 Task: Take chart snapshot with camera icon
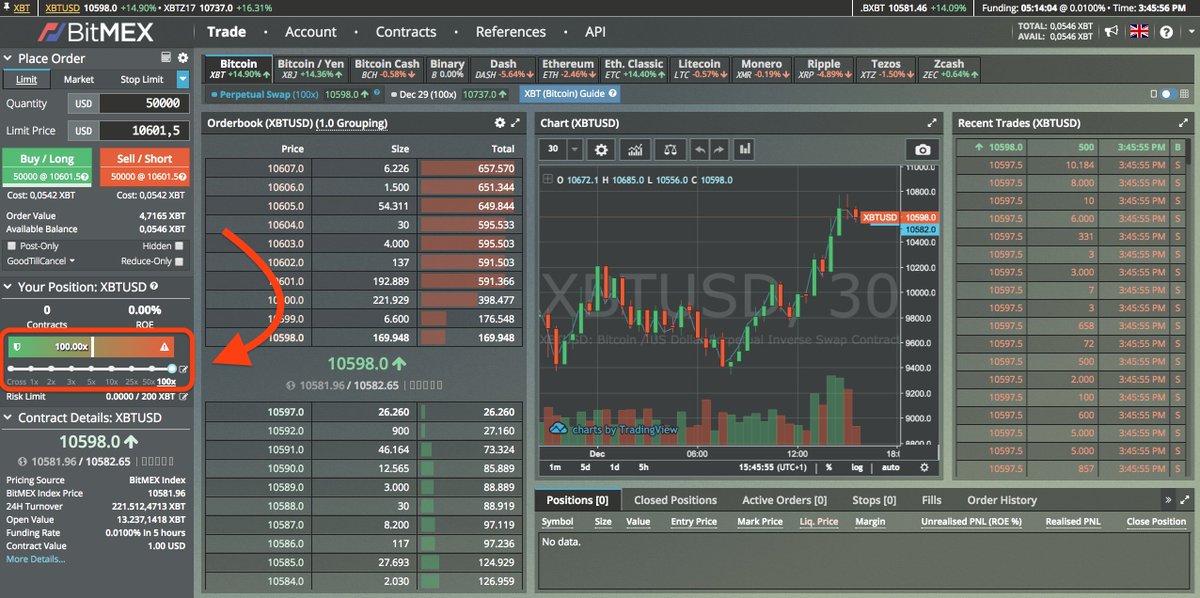pos(922,149)
